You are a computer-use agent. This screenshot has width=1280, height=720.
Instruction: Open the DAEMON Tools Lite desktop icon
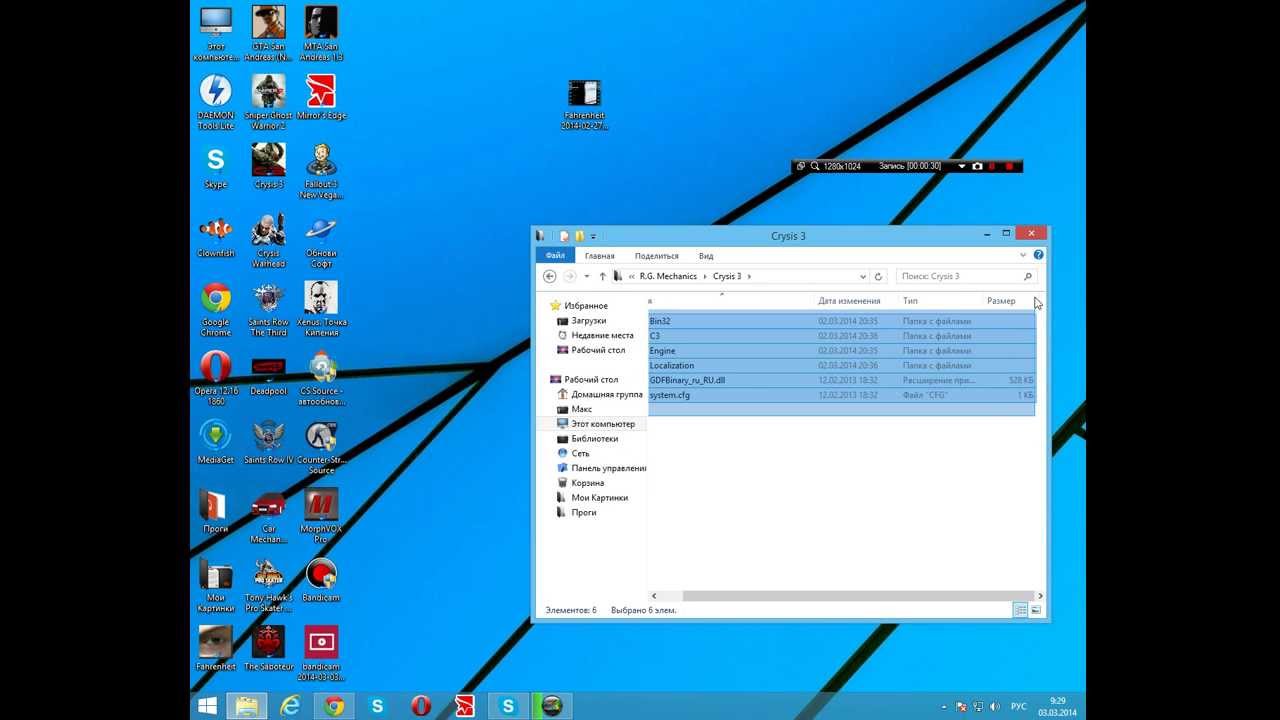coord(215,101)
